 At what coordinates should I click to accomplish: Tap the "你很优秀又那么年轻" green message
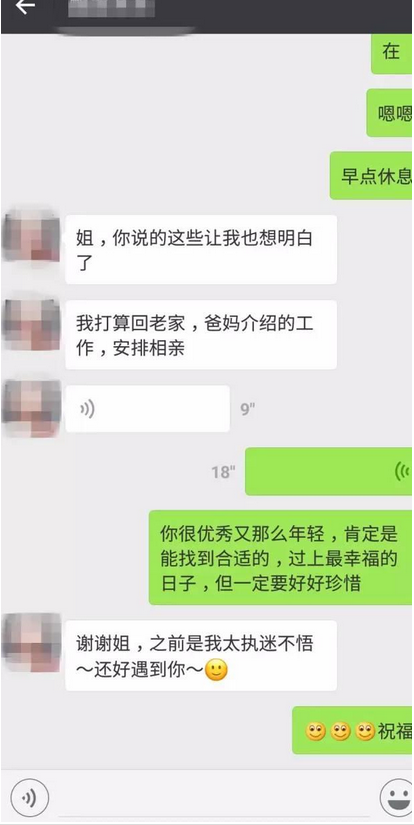click(281, 558)
